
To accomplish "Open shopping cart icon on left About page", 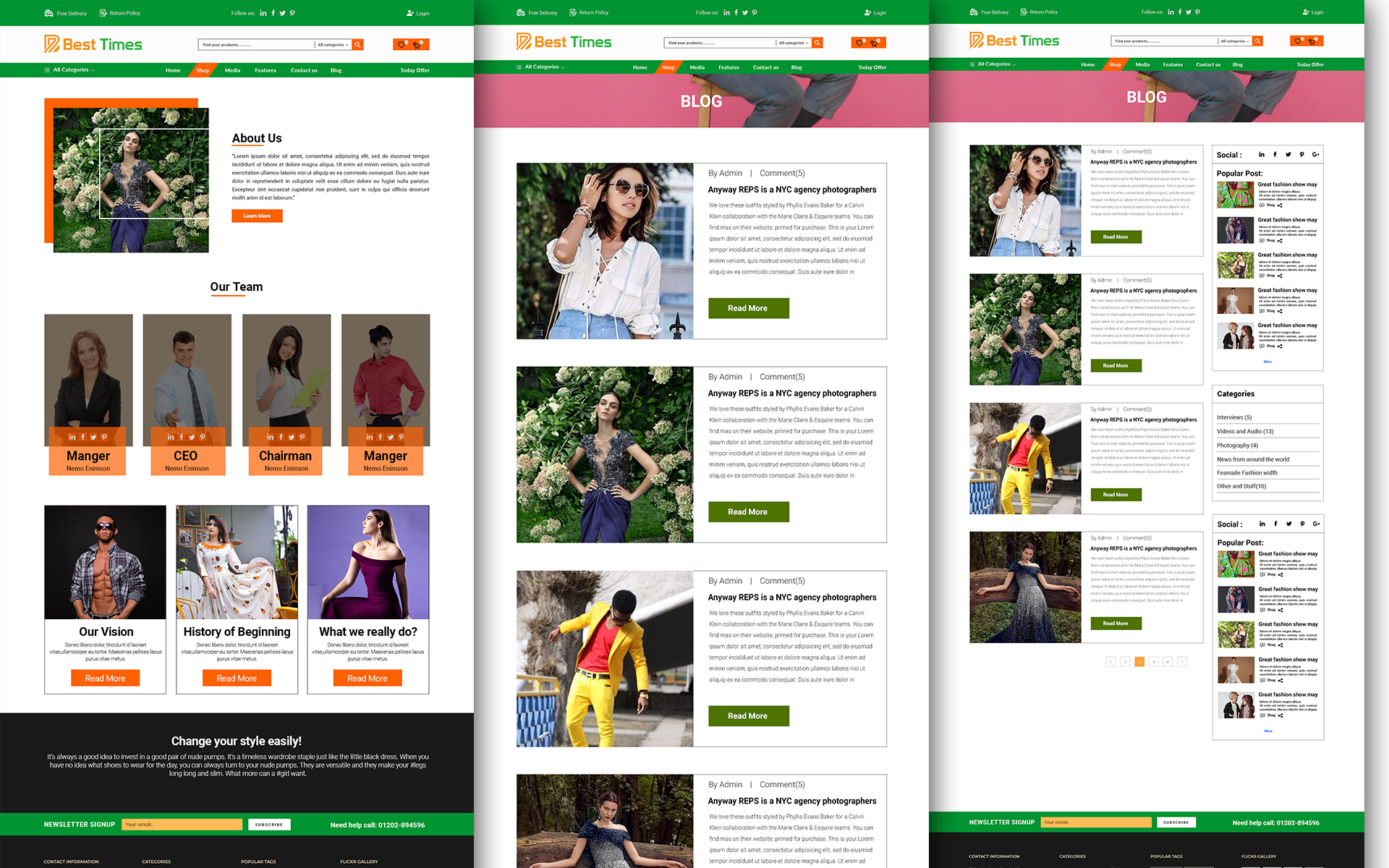I will click(417, 45).
